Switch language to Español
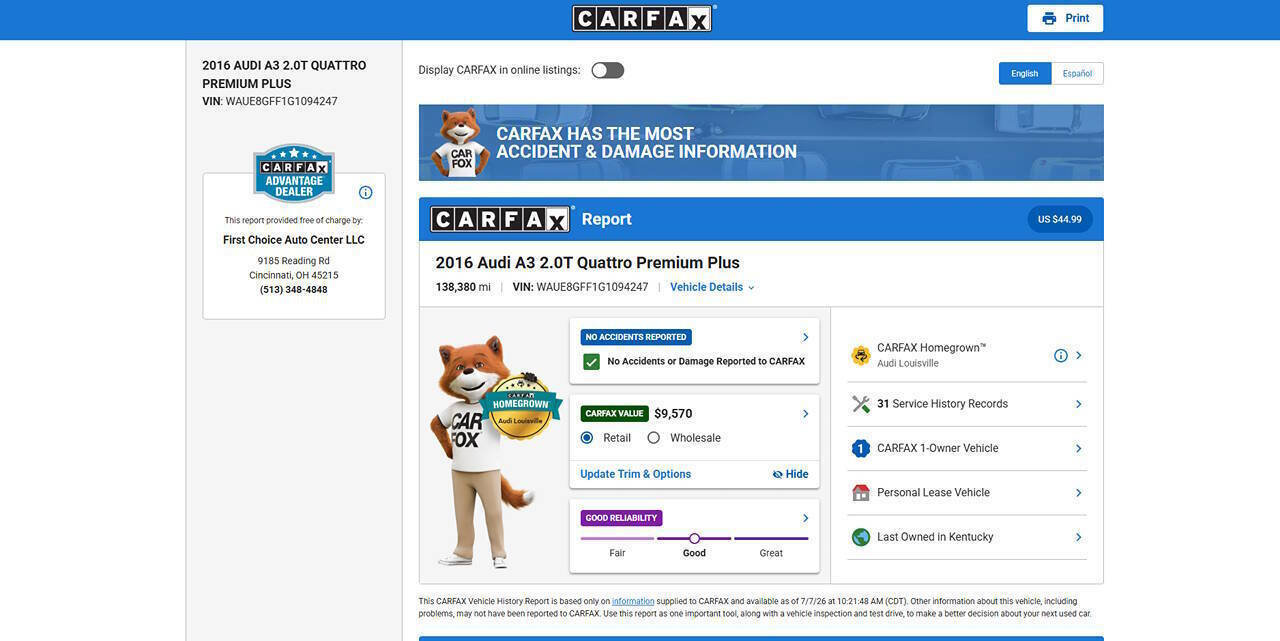1280x641 pixels. 1077,73
